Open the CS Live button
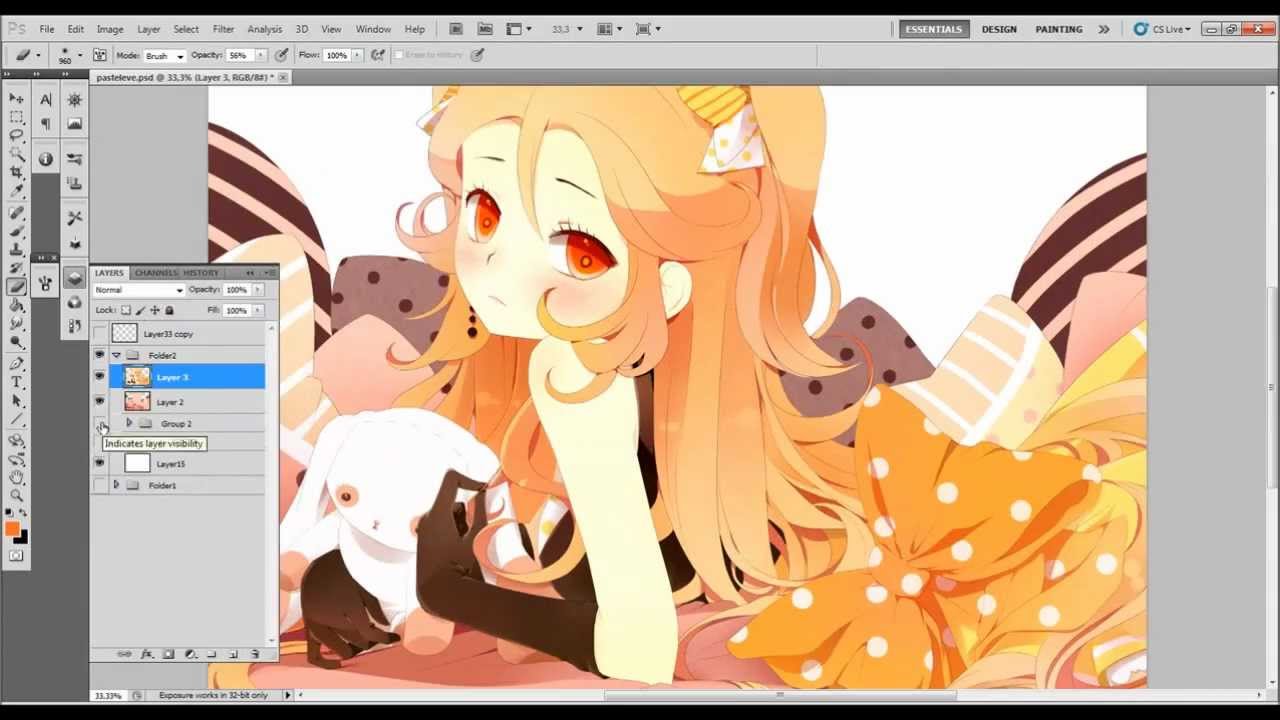Screen dimensions: 1280x720 [1162, 29]
